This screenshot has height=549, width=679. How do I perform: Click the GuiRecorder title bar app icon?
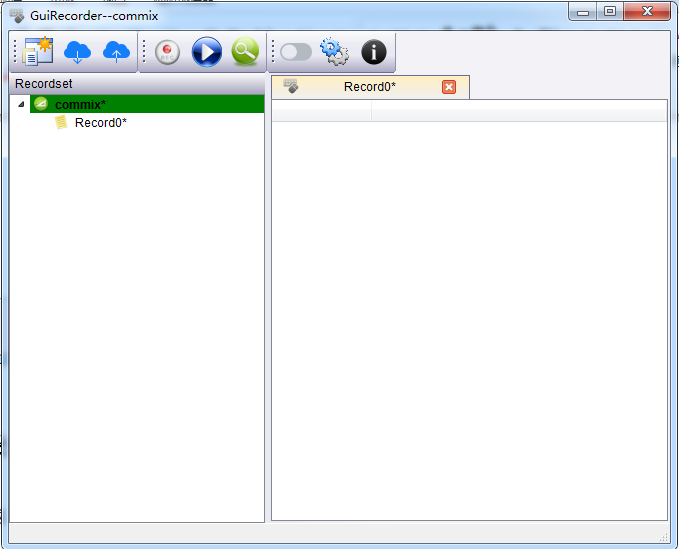(17, 16)
